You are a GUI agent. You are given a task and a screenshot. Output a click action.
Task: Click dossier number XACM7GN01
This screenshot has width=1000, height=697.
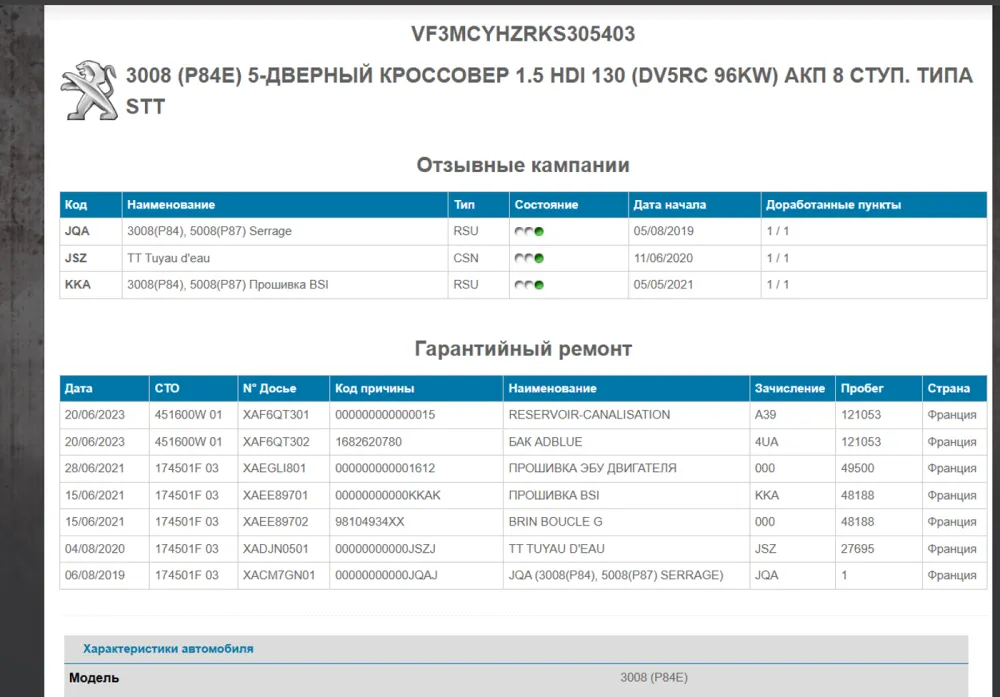[279, 575]
